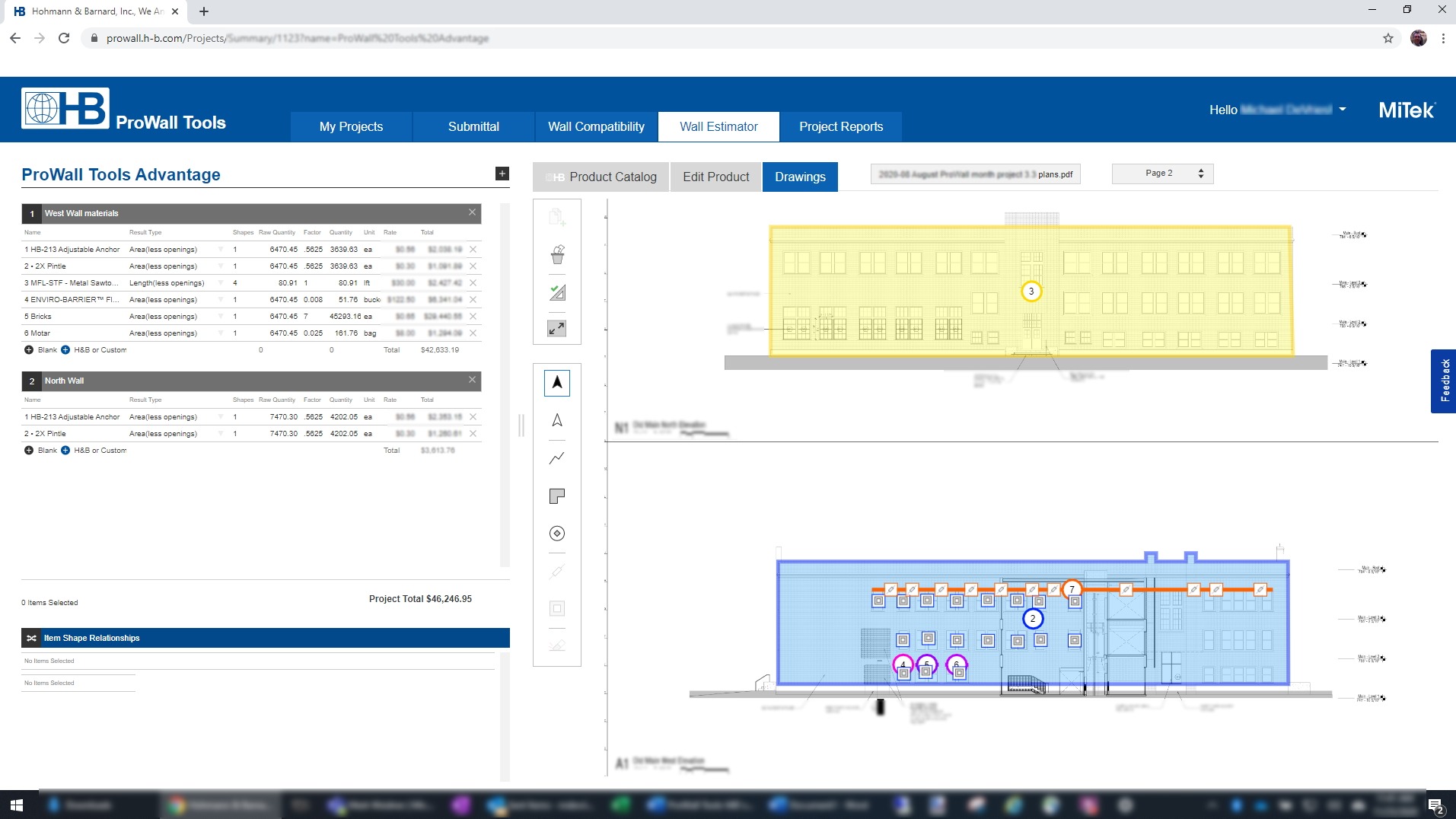Remove the Bricks row
1456x819 pixels.
[473, 317]
